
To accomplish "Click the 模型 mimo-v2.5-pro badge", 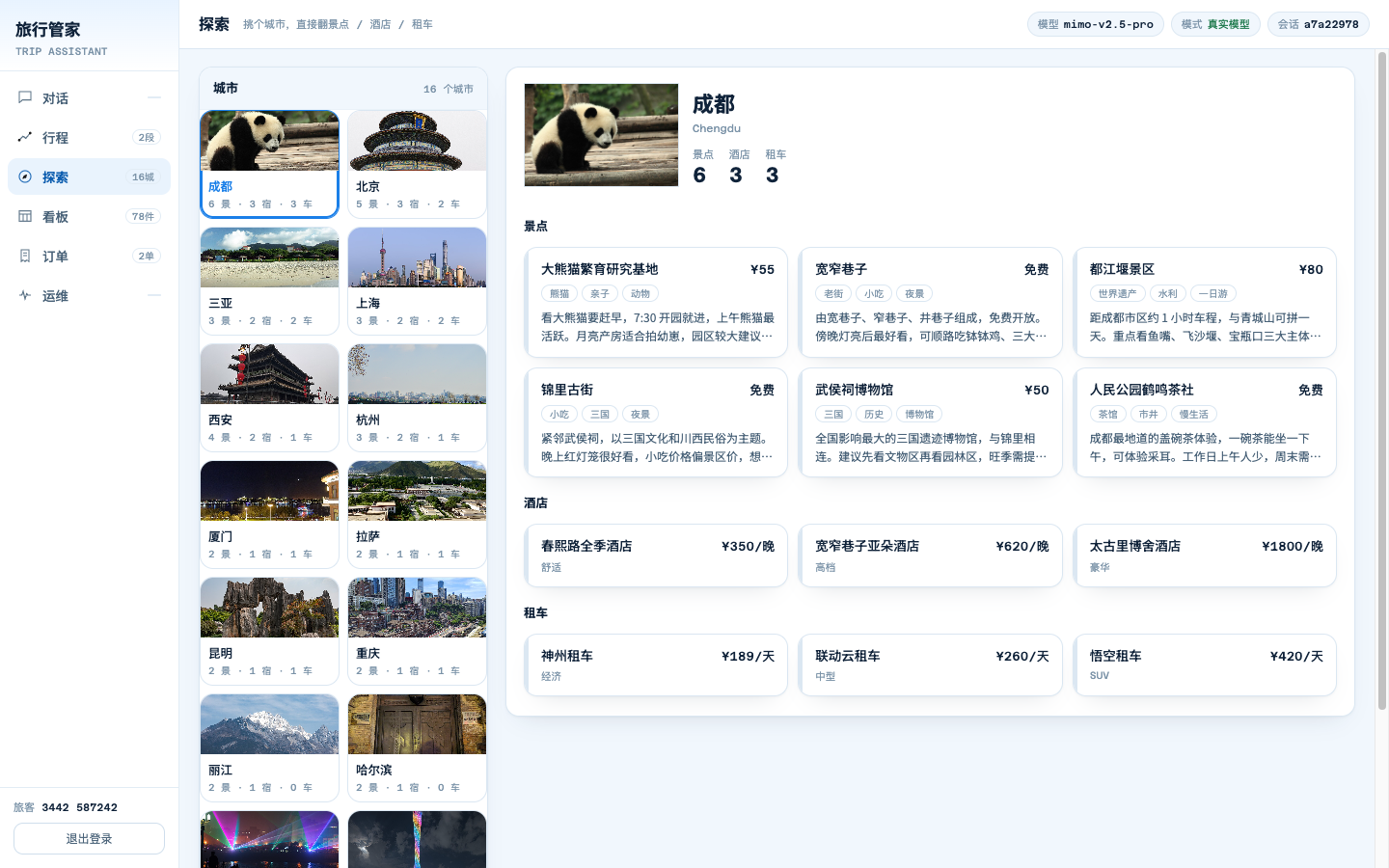I will tap(1095, 24).
